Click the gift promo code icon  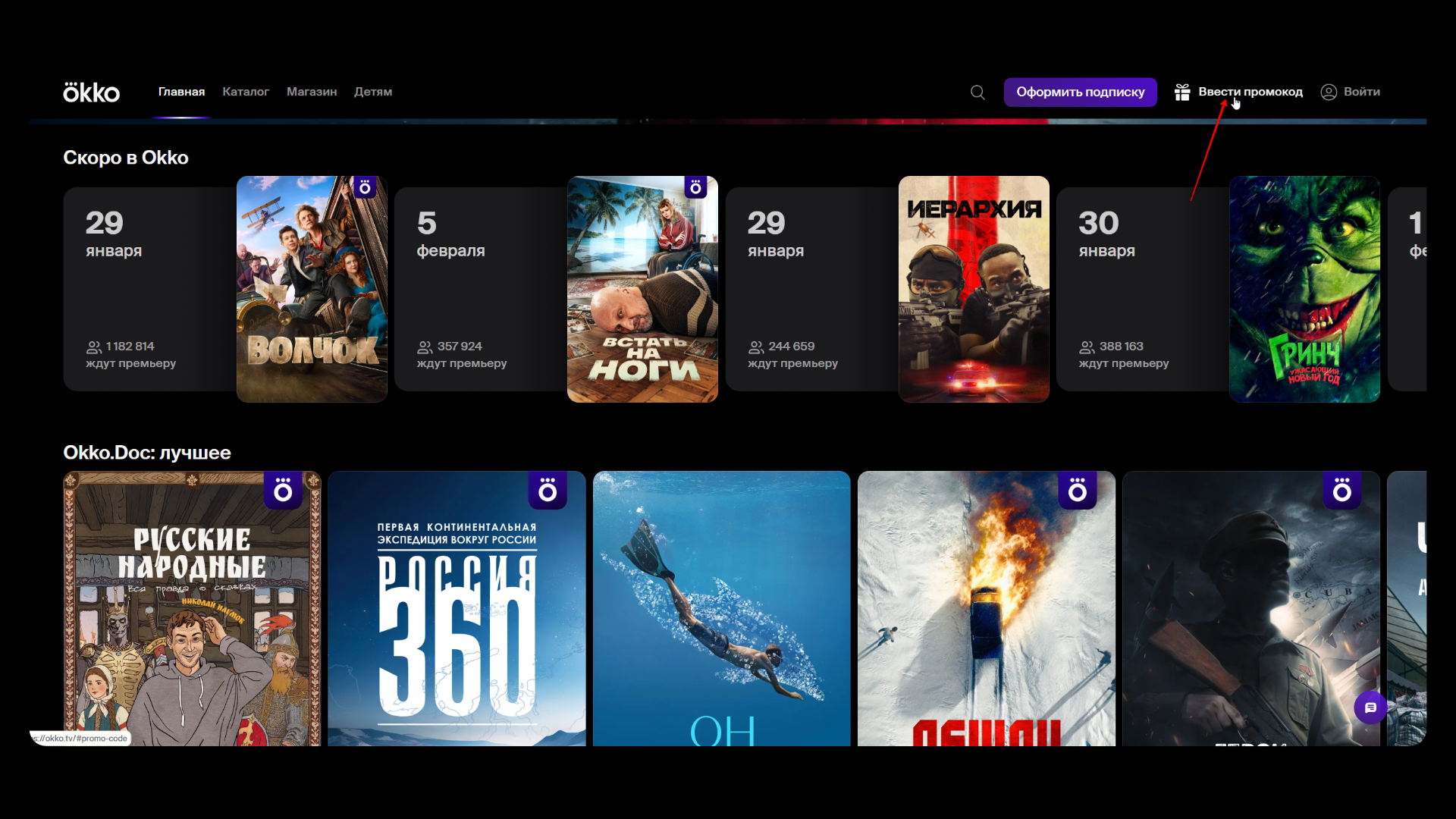point(1181,93)
